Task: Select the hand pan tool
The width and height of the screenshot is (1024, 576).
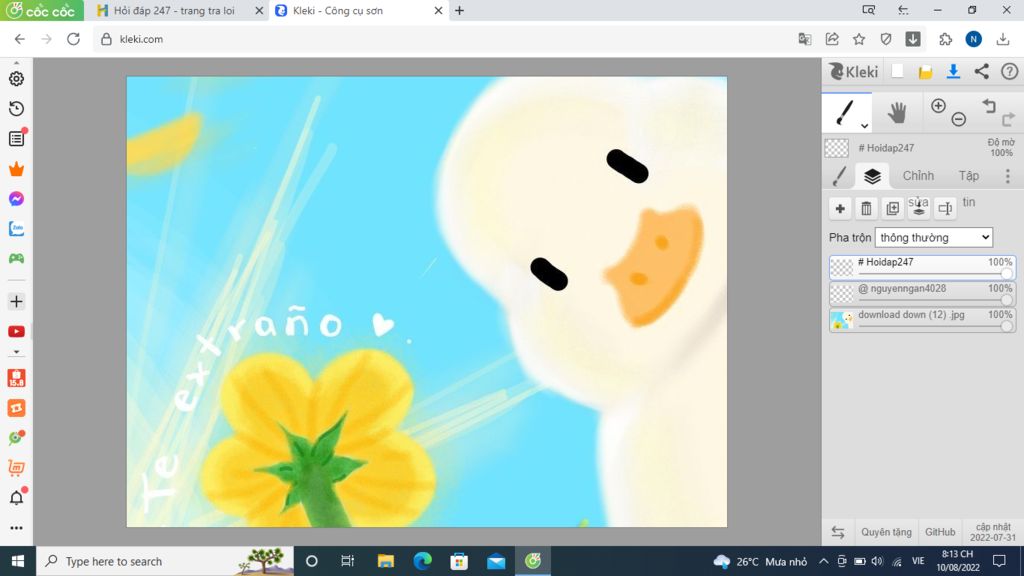Action: pos(897,112)
